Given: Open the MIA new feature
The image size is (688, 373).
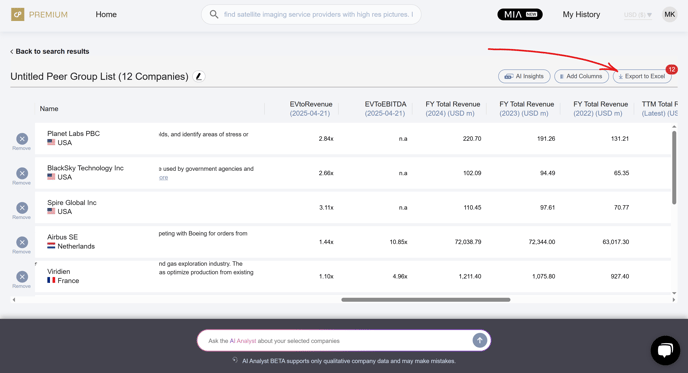Looking at the screenshot, I should pyautogui.click(x=520, y=14).
